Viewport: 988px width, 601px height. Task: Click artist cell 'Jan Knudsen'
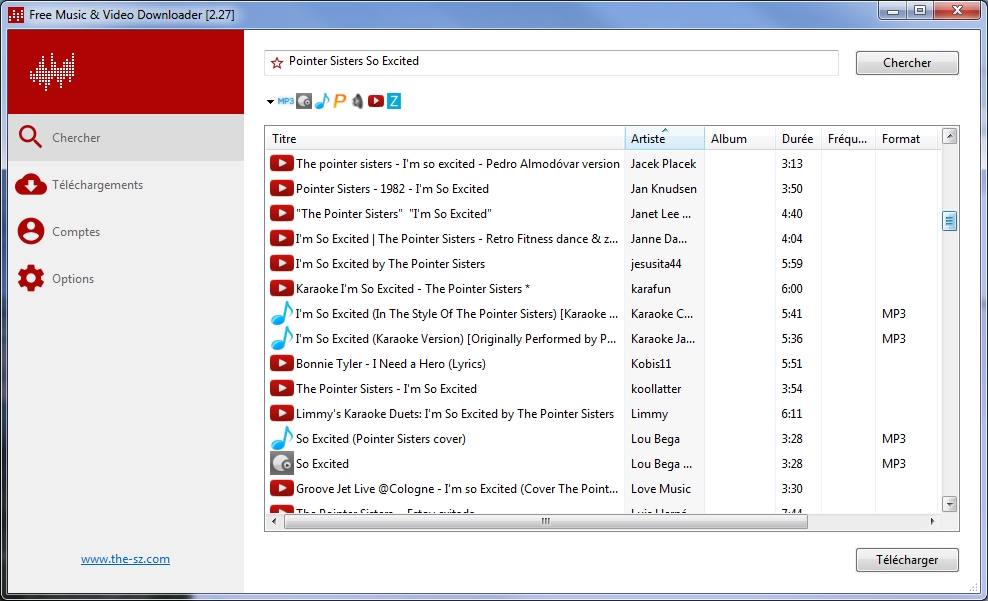(663, 188)
